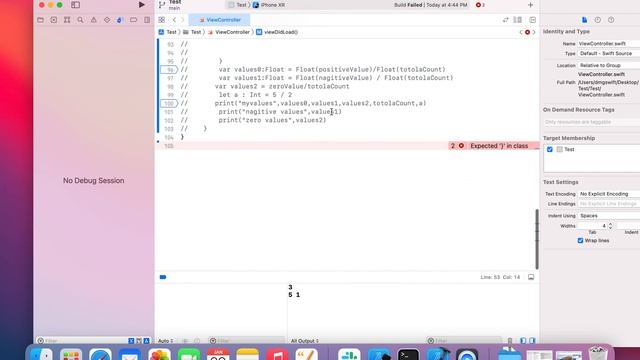Jump to previous issue arrow
The width and height of the screenshot is (640, 360).
point(521,32)
